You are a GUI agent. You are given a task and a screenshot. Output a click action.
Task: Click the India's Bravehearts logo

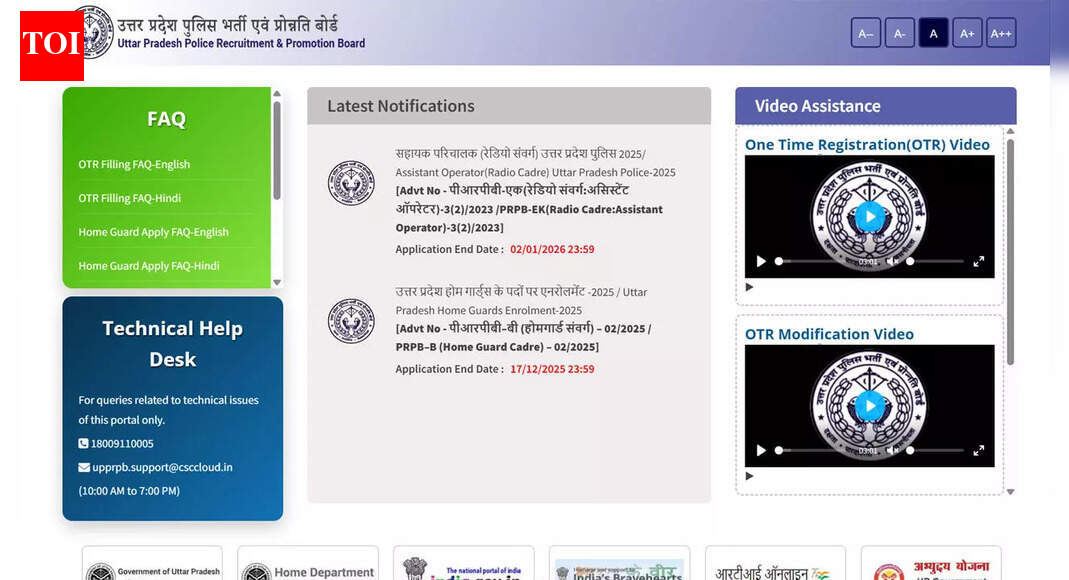coord(619,568)
